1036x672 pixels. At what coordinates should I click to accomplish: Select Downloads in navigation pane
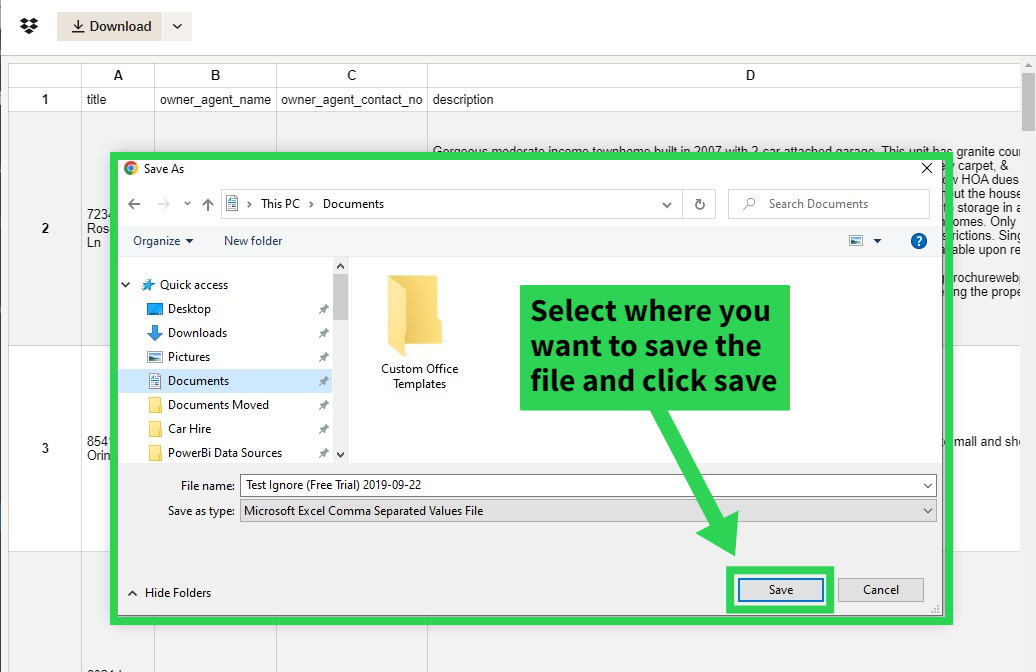click(197, 333)
